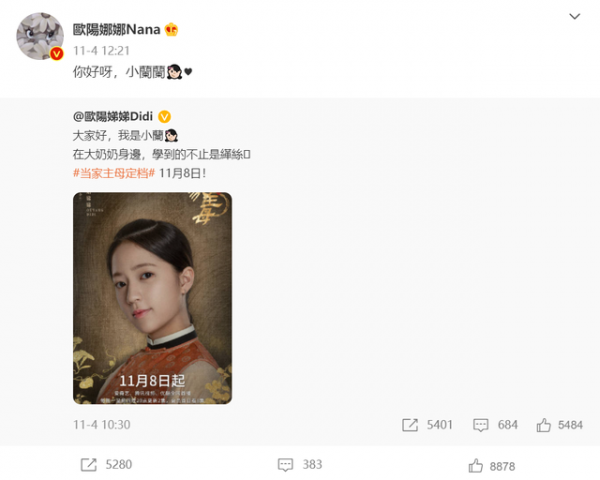Click the original post's repost icon (5401)
The width and height of the screenshot is (600, 480).
[x=410, y=425]
